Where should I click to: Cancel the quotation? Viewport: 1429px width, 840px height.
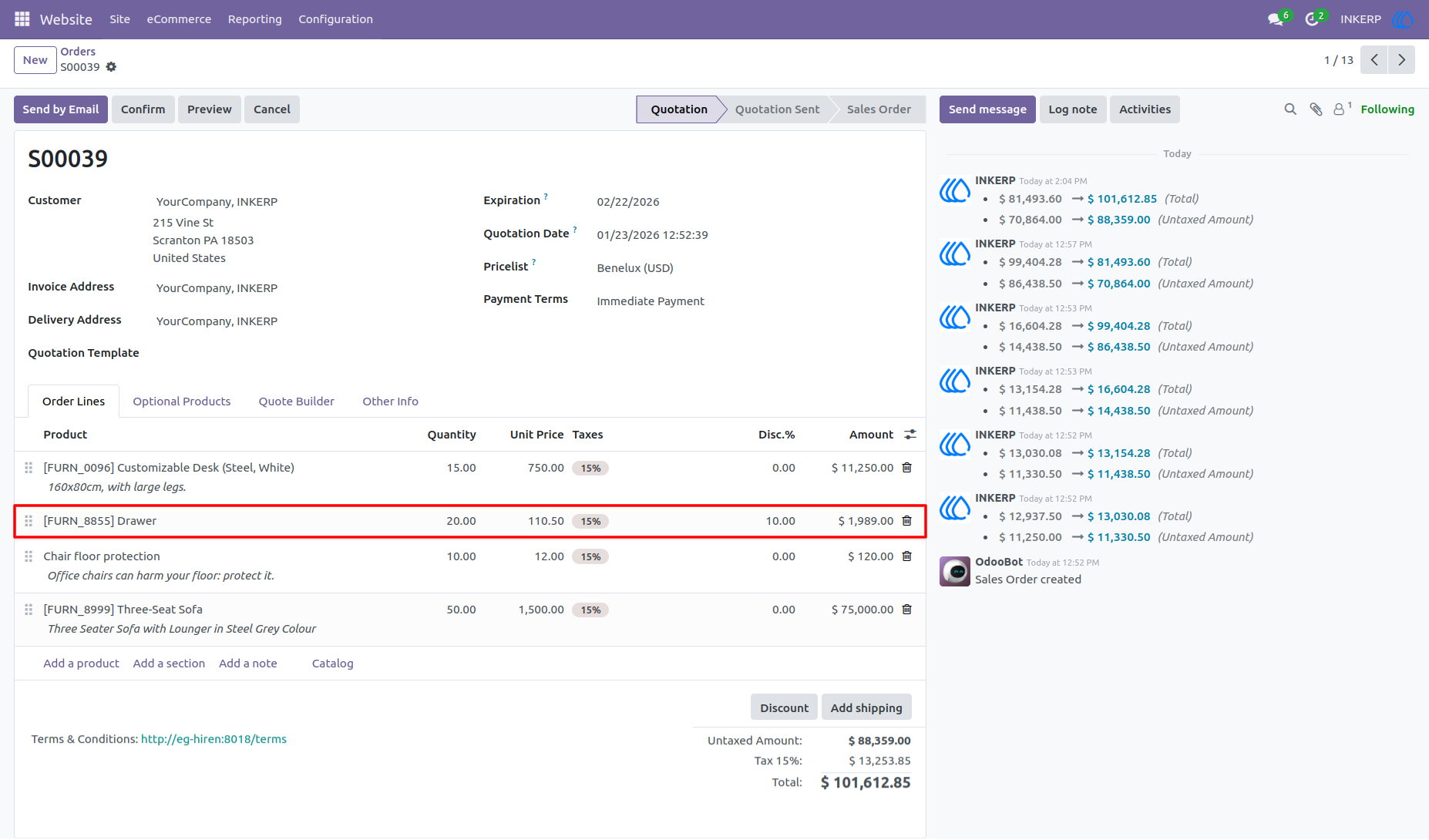(272, 109)
